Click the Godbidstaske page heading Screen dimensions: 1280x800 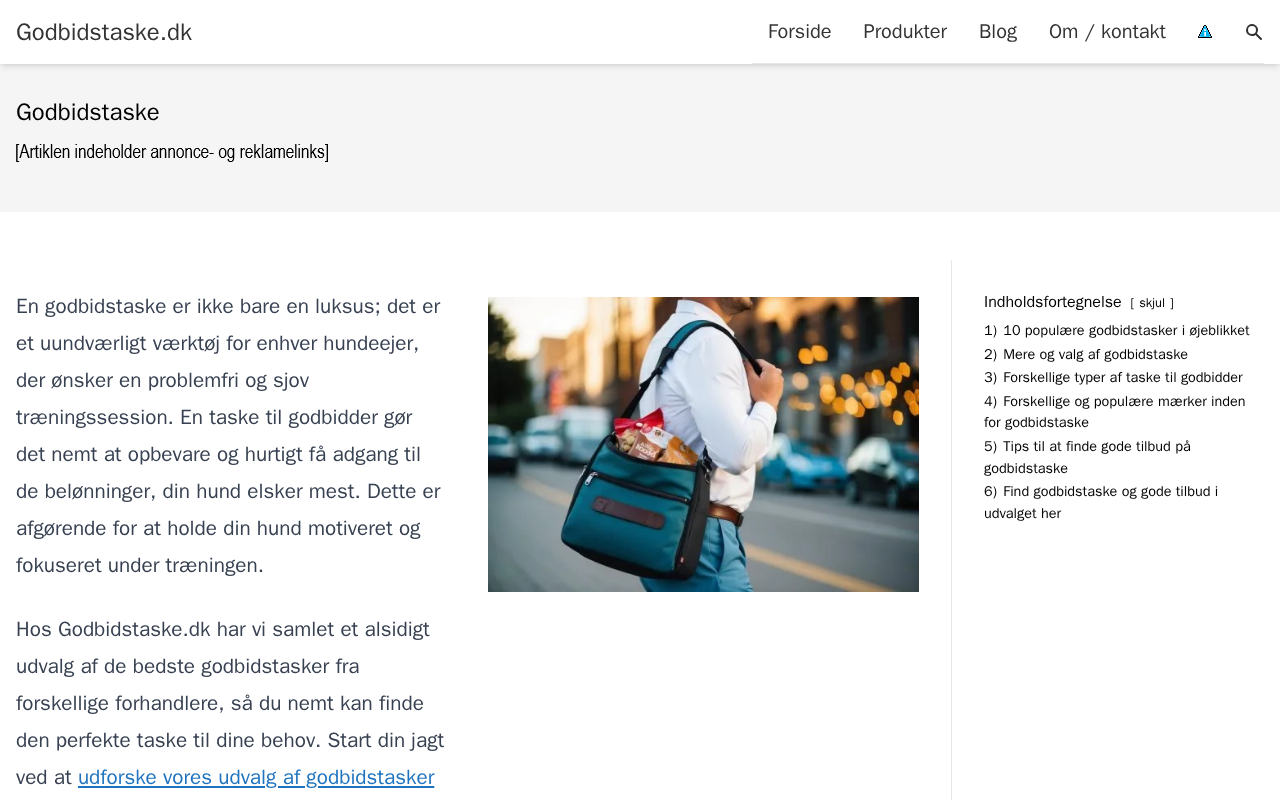88,112
